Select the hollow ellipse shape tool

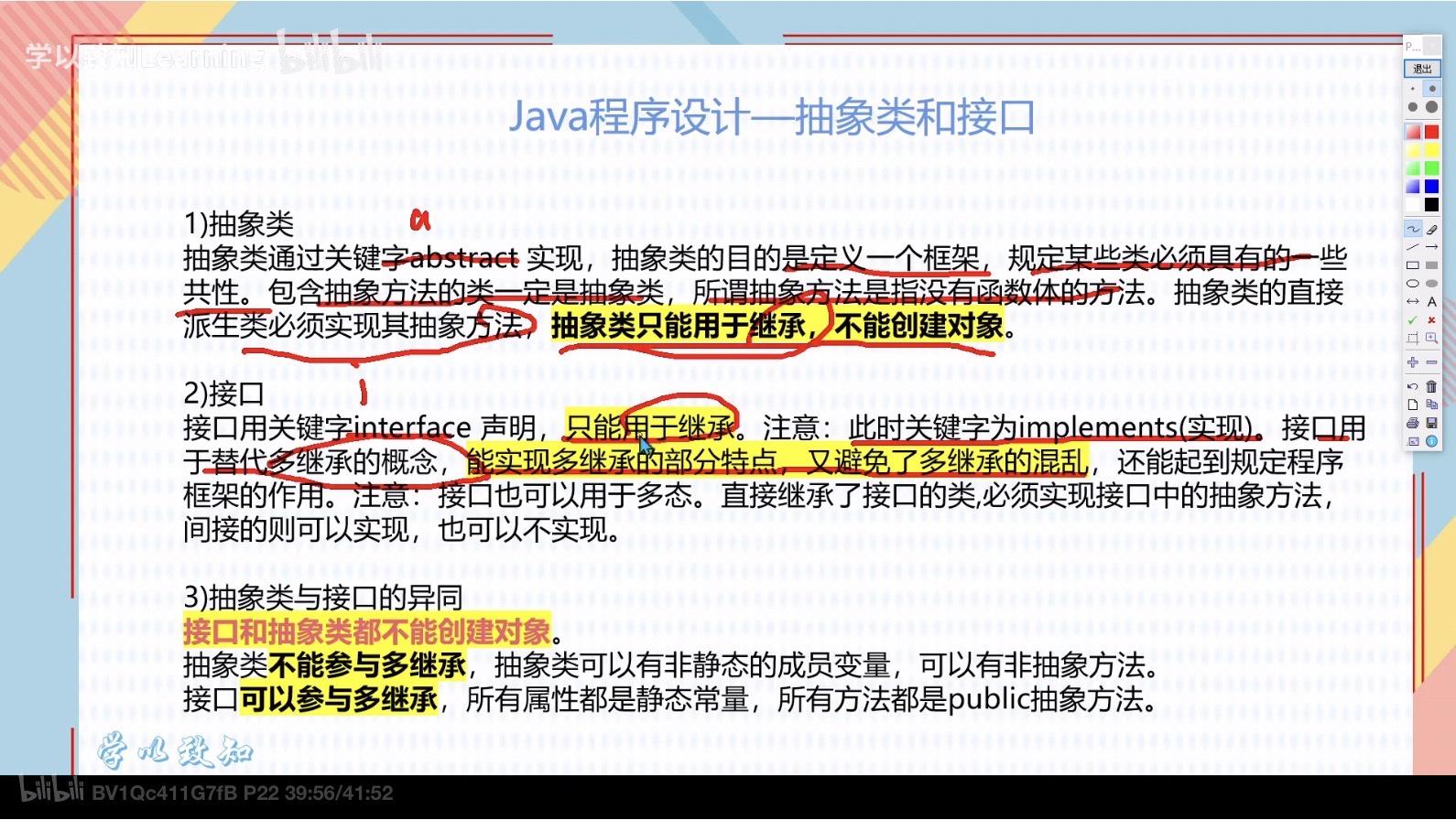(x=1413, y=284)
